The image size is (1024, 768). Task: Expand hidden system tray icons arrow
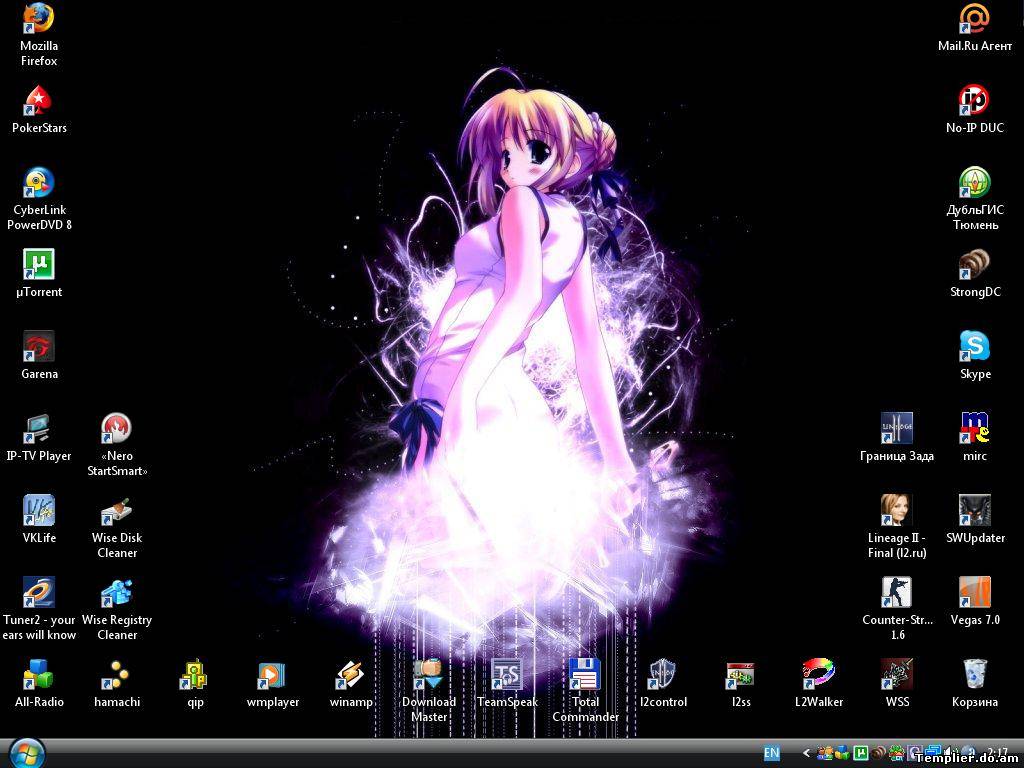pyautogui.click(x=806, y=753)
